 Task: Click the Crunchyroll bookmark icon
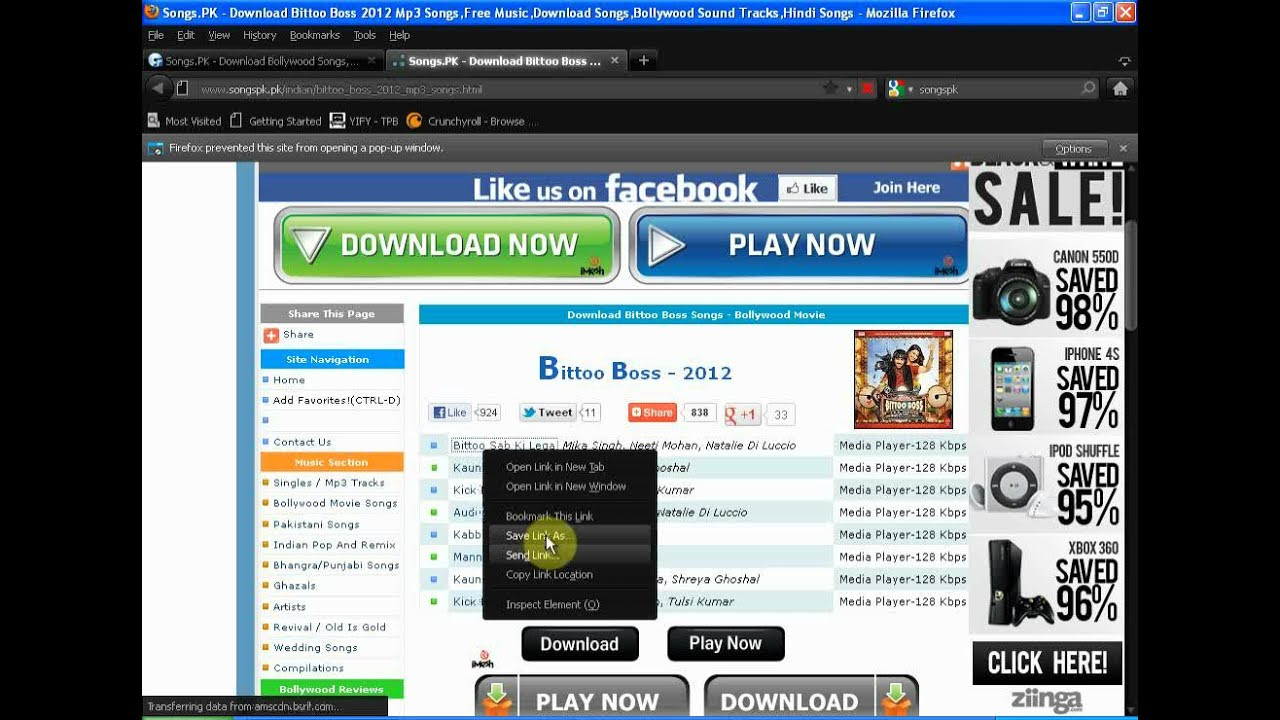point(414,121)
